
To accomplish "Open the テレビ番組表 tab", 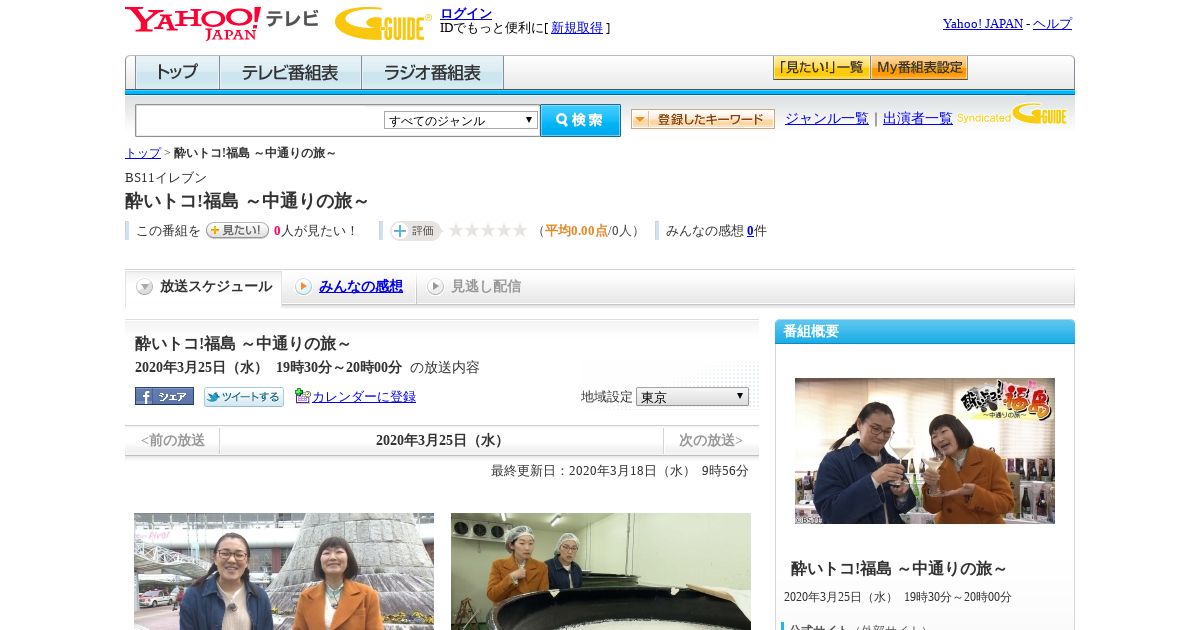I will [290, 73].
